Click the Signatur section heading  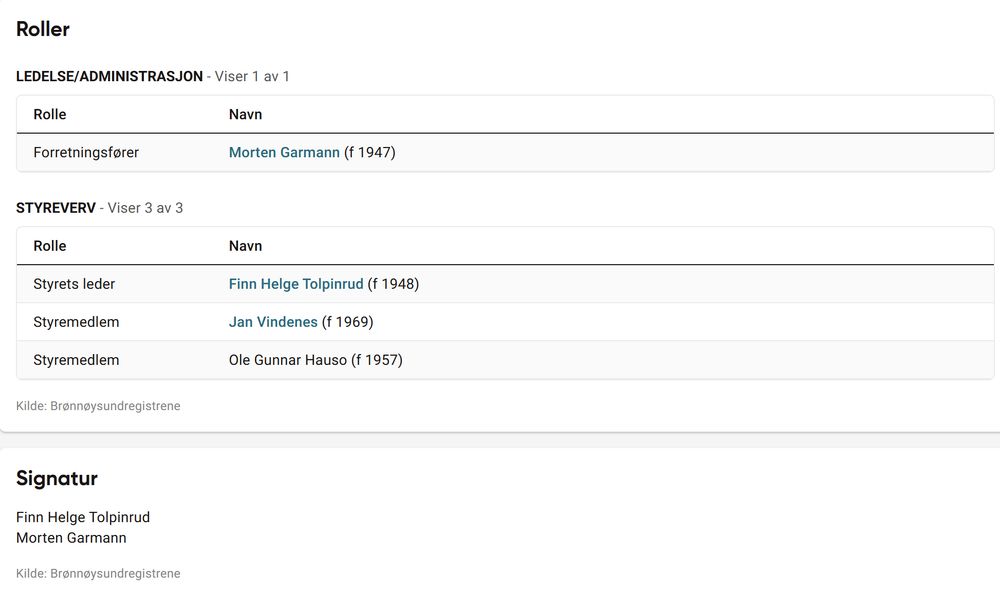pos(57,478)
